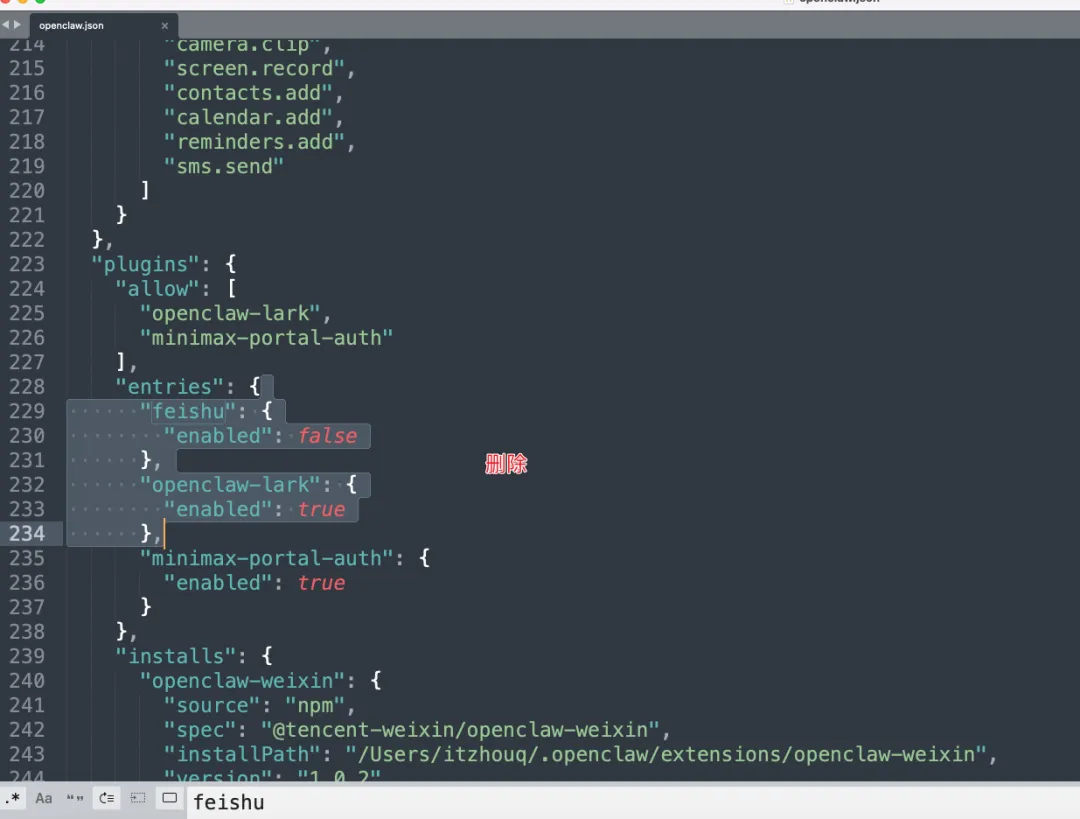Toggle find in selection option

click(138, 798)
